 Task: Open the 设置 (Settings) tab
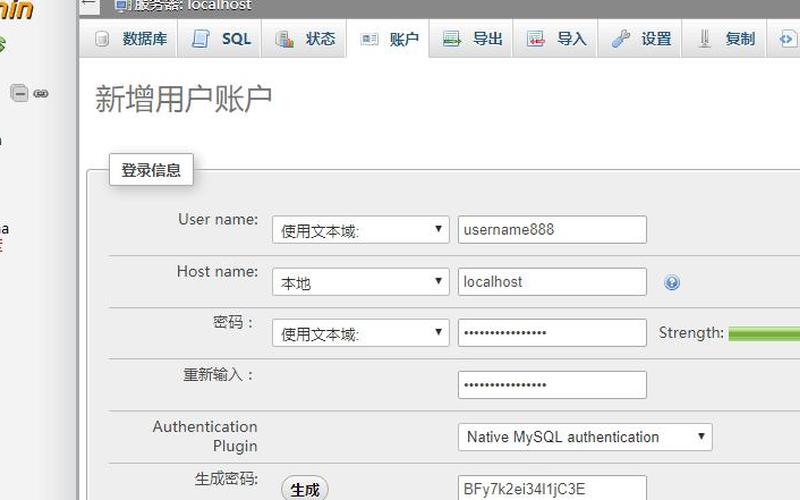pyautogui.click(x=640, y=39)
